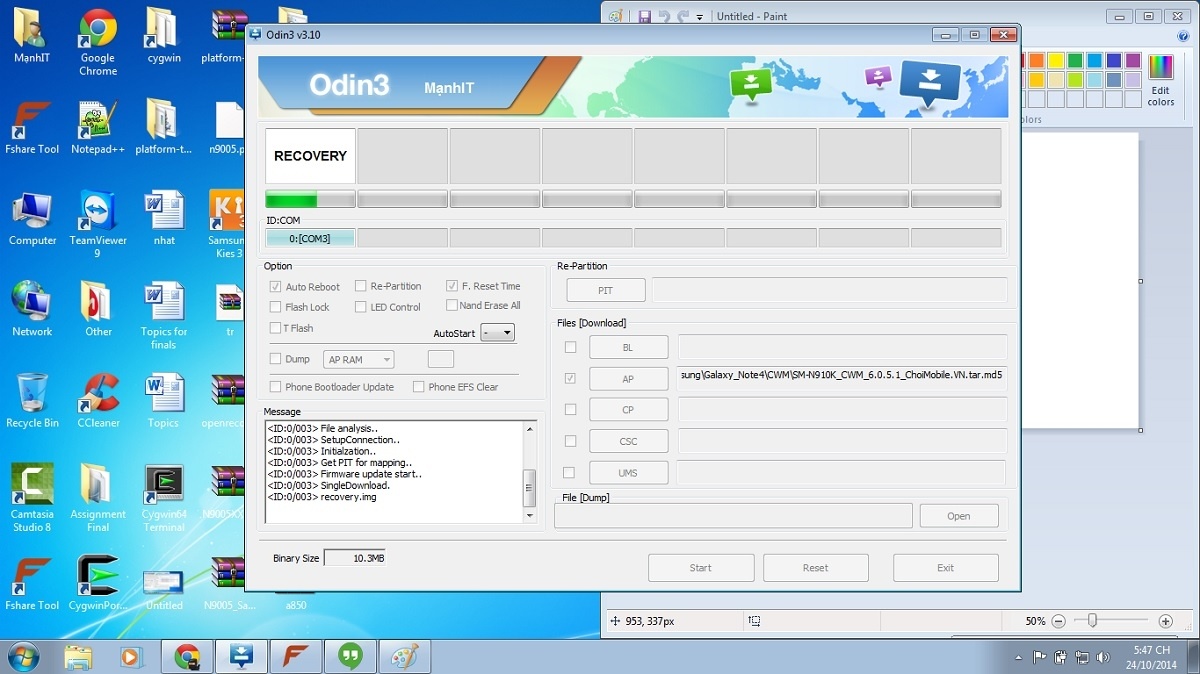Screen dimensions: 1200x674
Task: Click the BL file button
Action: coord(628,347)
